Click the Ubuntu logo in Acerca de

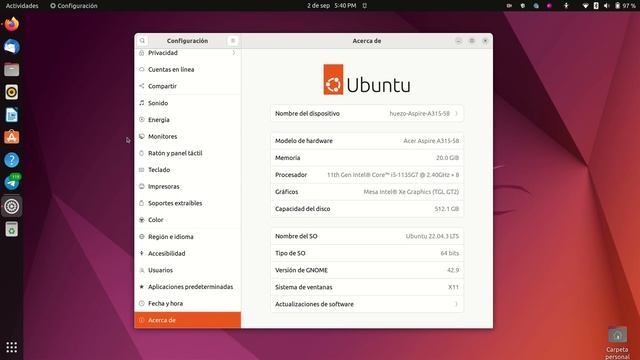367,80
